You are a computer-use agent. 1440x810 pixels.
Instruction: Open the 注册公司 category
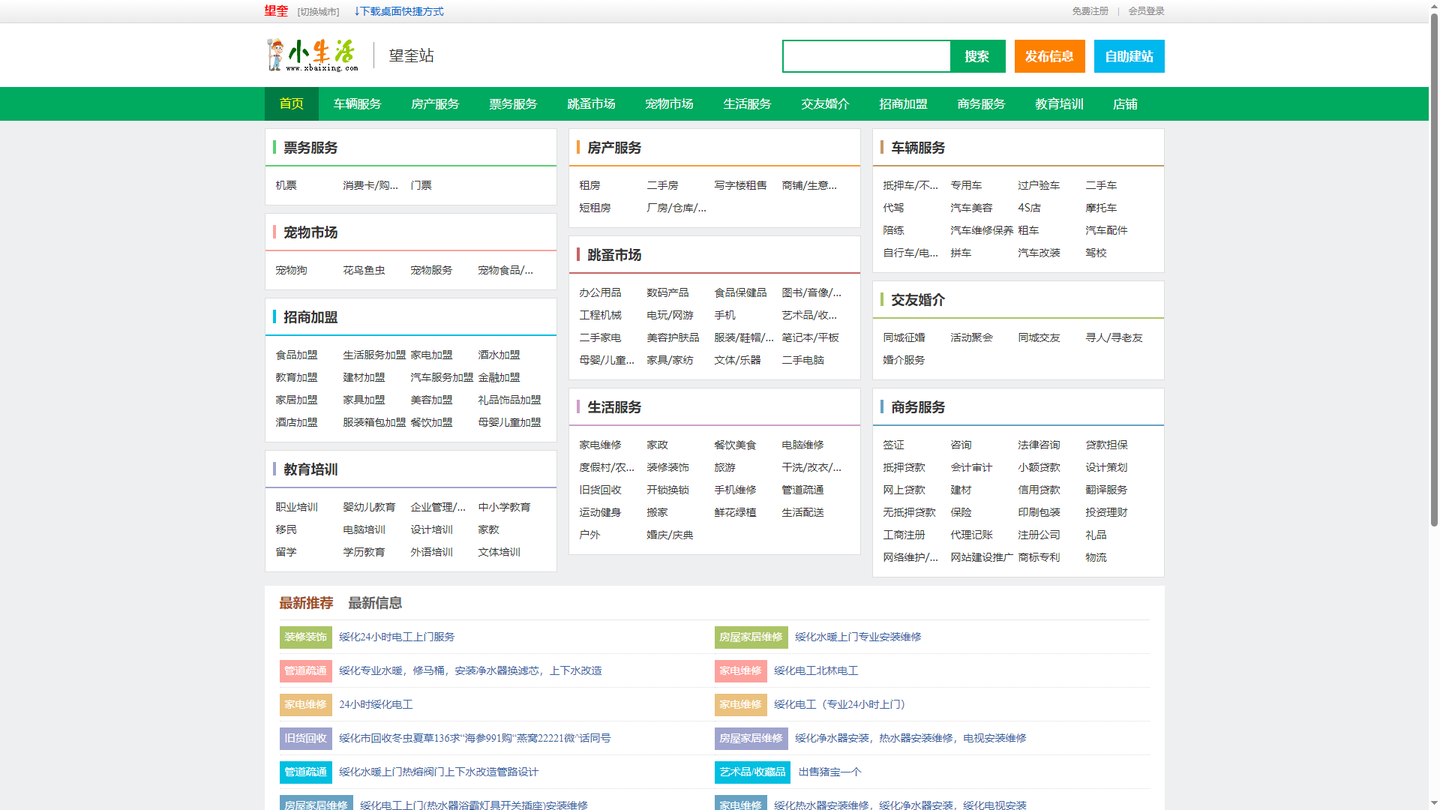click(x=1039, y=535)
